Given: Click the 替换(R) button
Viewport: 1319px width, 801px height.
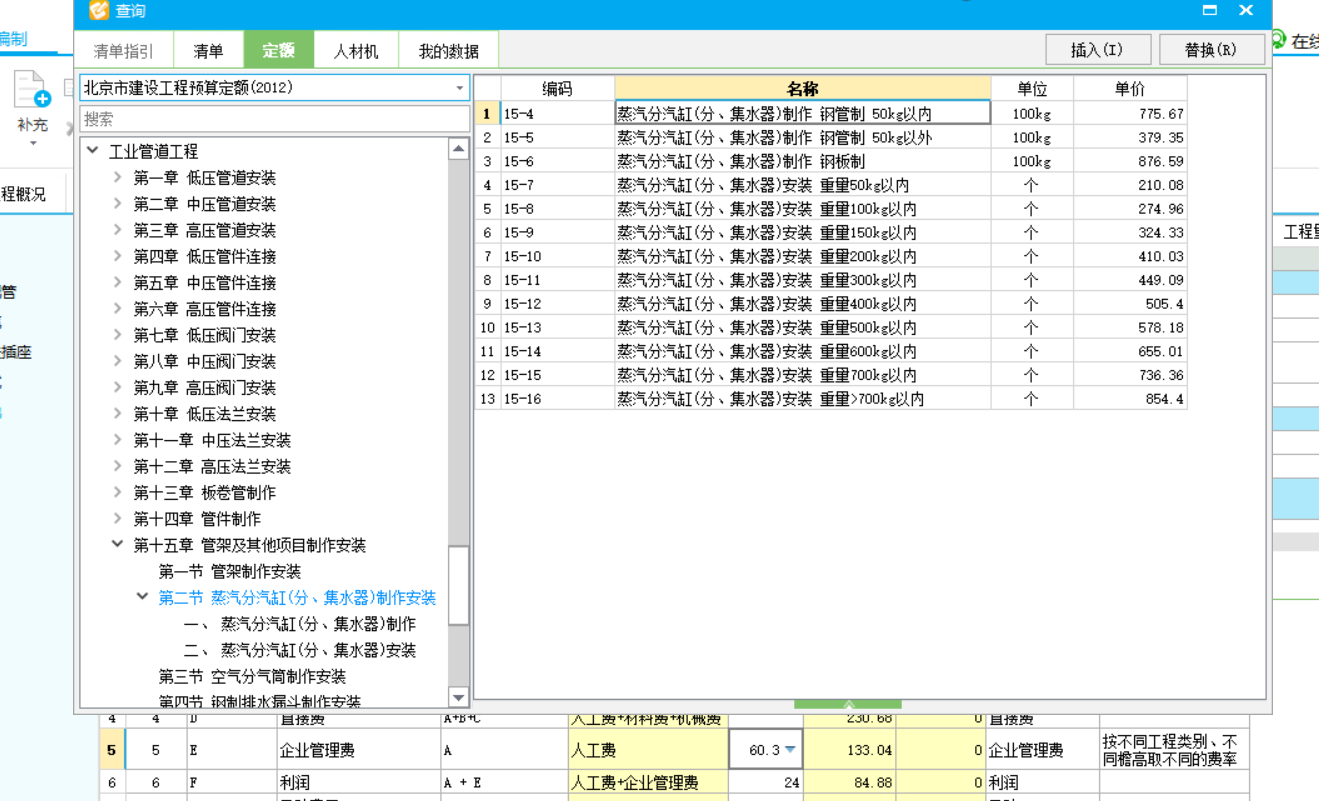Looking at the screenshot, I should click(x=1211, y=50).
